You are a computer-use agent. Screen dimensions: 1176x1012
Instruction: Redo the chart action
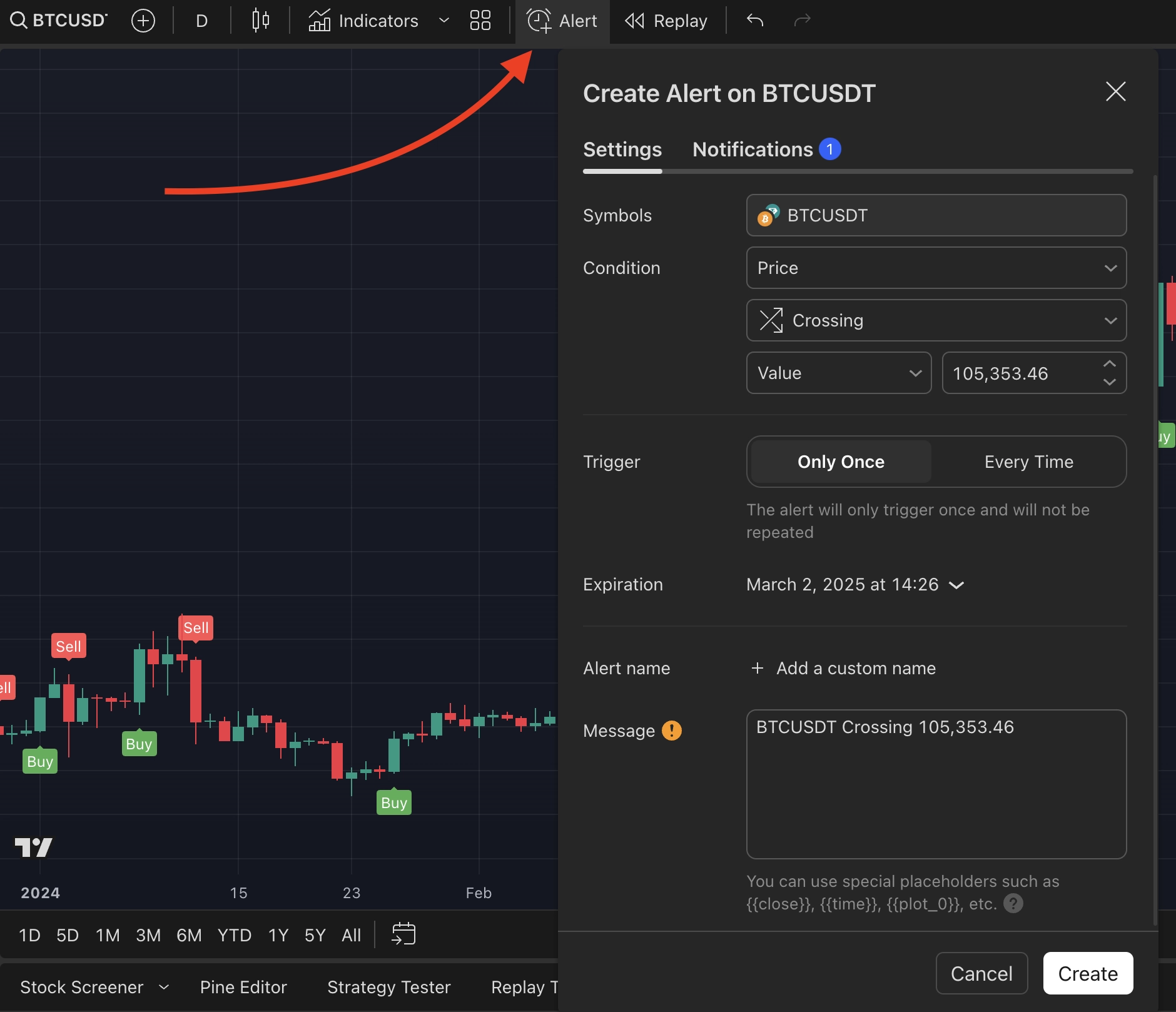coord(803,21)
